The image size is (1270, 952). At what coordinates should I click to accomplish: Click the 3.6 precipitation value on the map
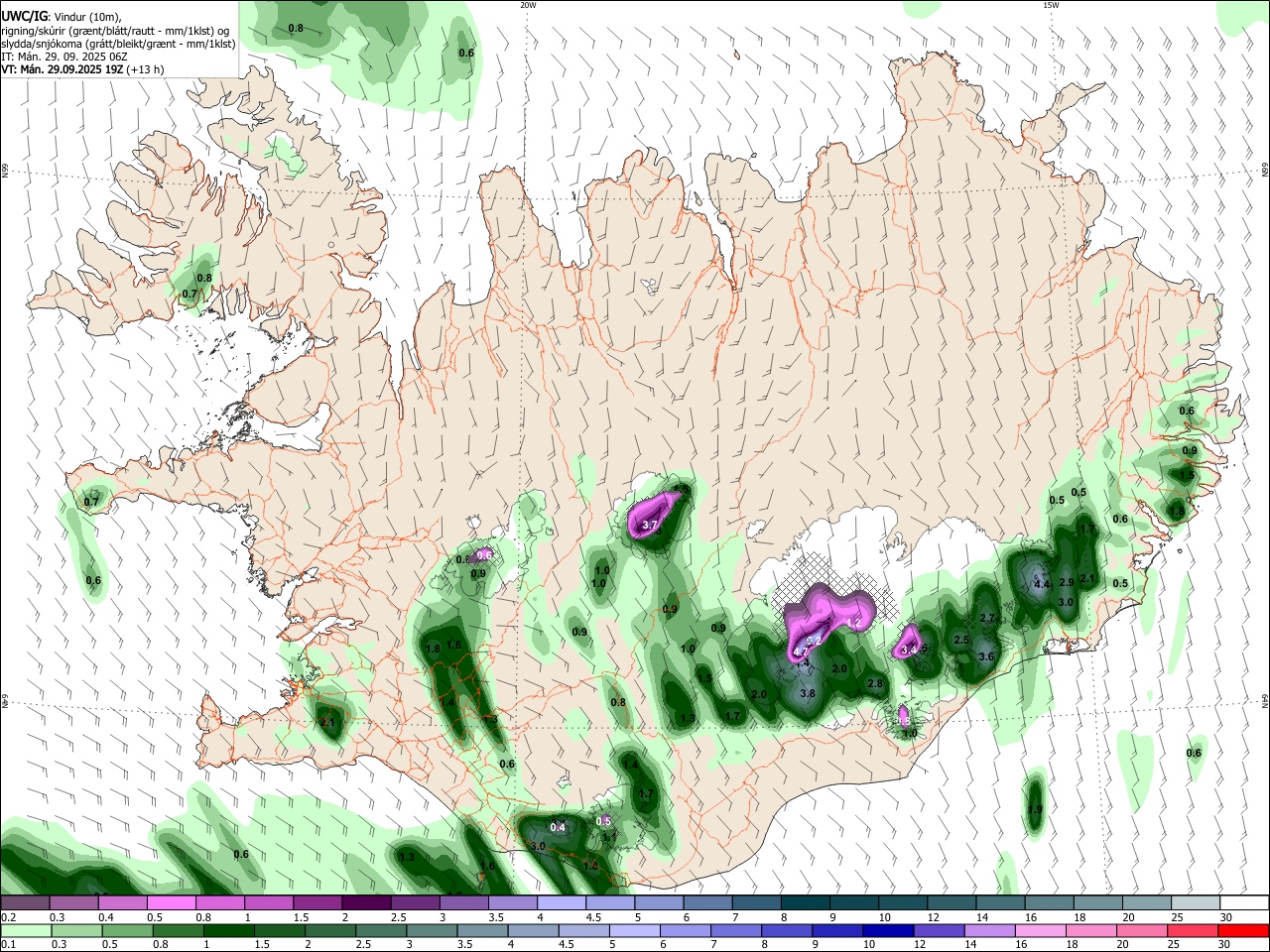986,656
